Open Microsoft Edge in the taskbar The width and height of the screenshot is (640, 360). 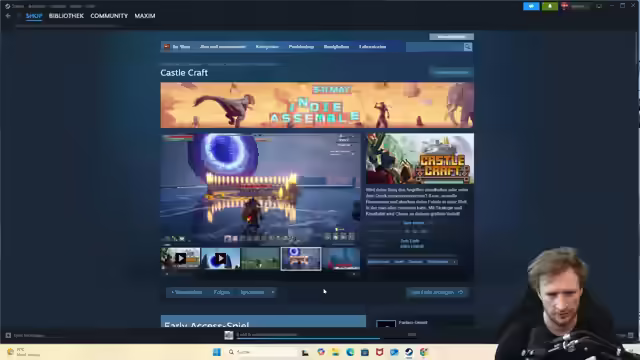click(x=350, y=352)
